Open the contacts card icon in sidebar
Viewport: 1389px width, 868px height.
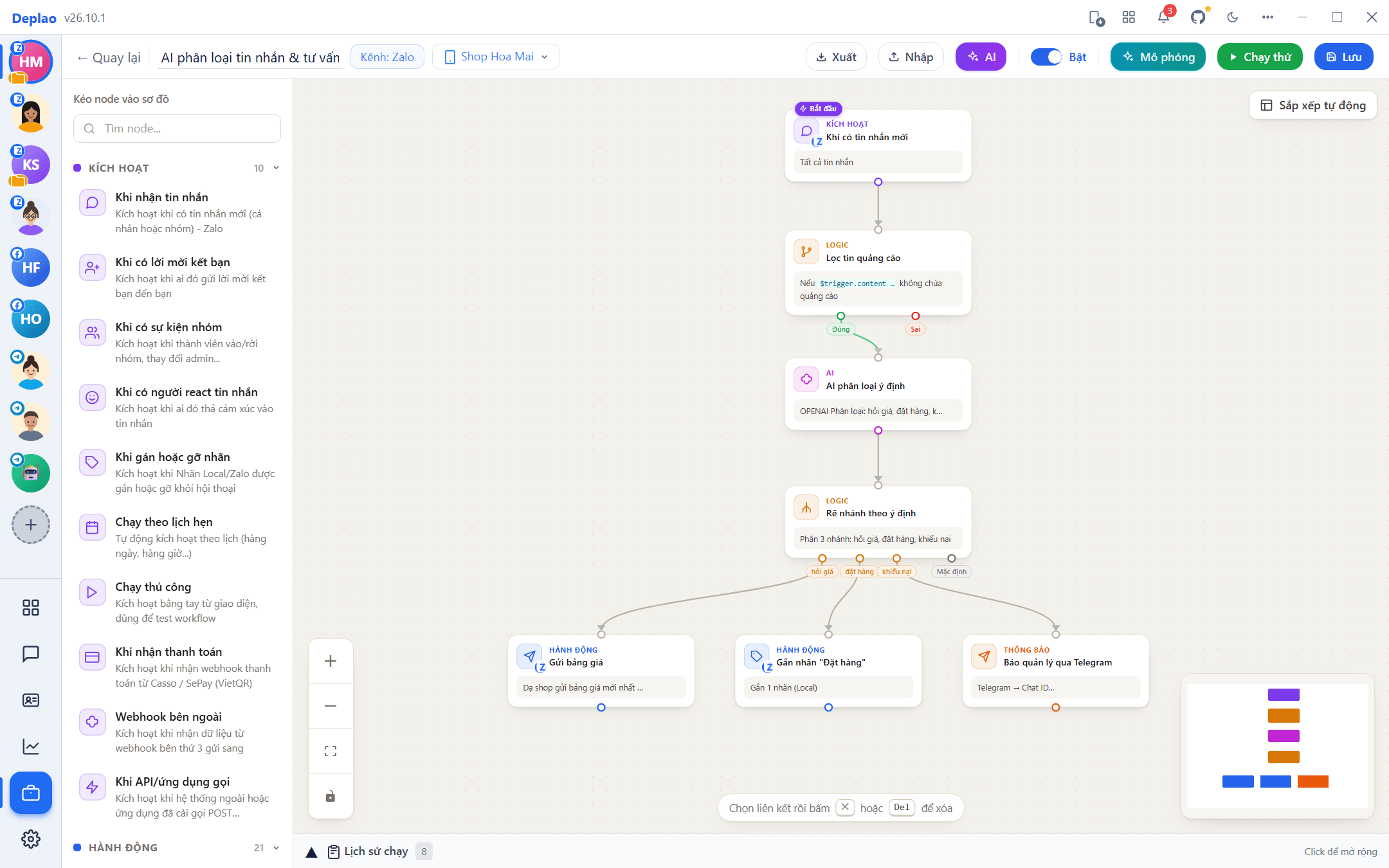31,700
